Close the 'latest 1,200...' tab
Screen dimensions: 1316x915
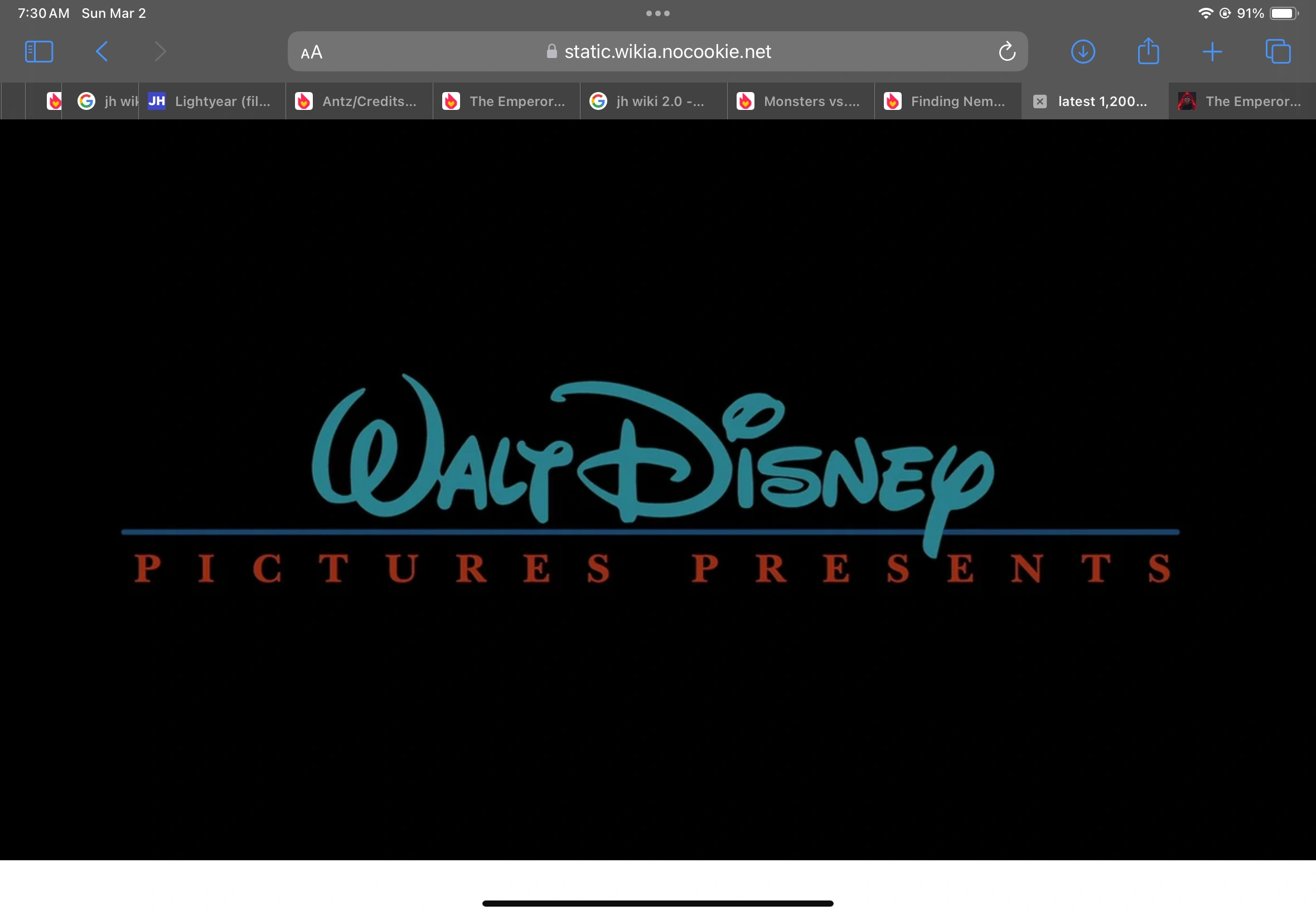(x=1039, y=102)
